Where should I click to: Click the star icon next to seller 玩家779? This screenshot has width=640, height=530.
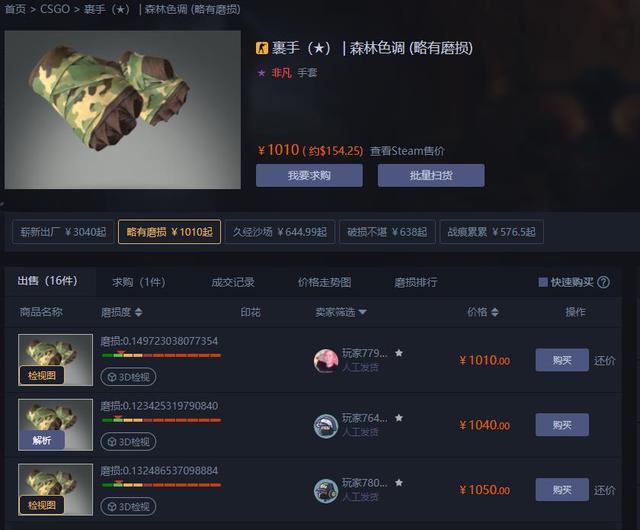click(x=399, y=353)
